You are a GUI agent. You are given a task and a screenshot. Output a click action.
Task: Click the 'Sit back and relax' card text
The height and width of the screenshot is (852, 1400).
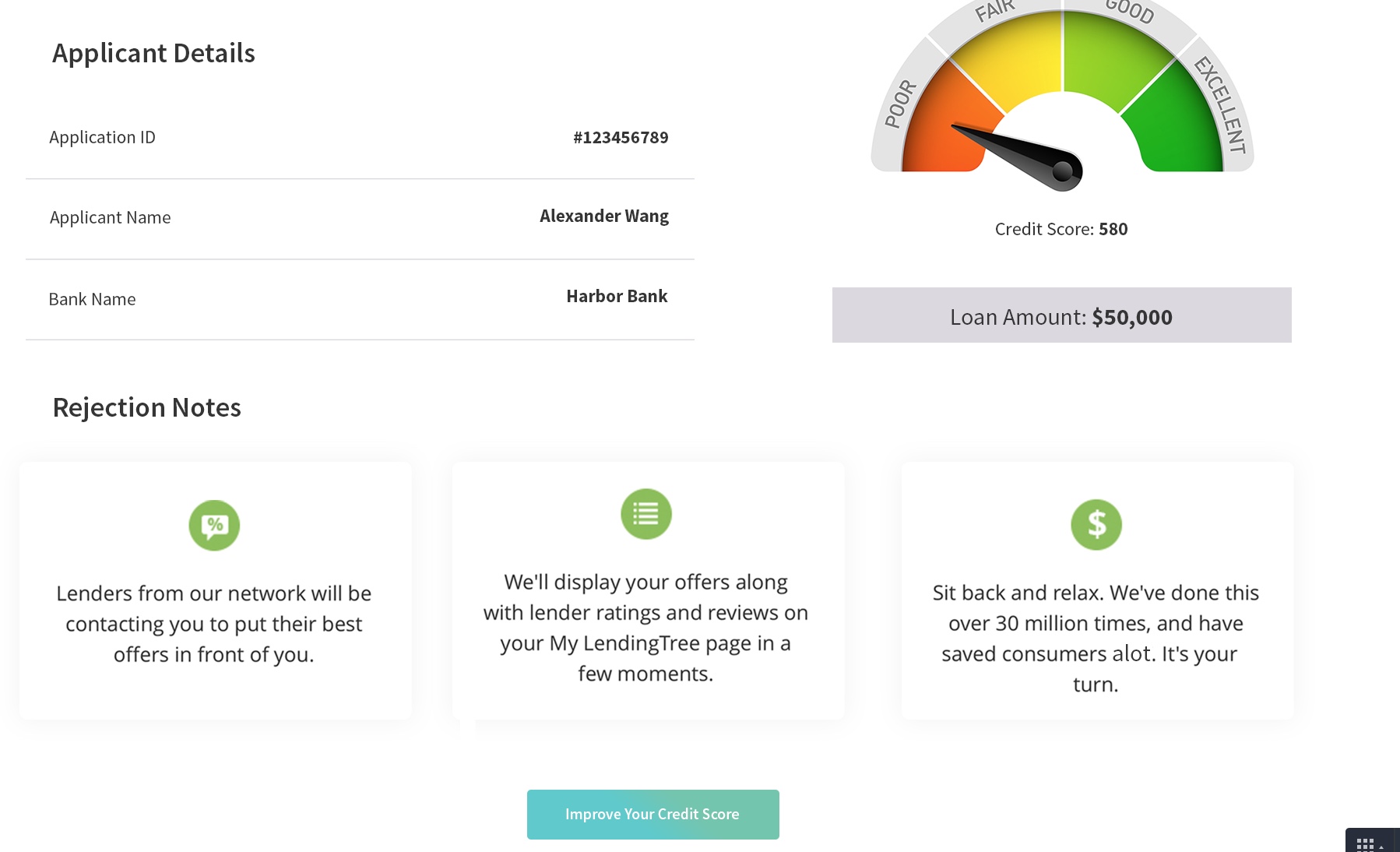click(1096, 639)
